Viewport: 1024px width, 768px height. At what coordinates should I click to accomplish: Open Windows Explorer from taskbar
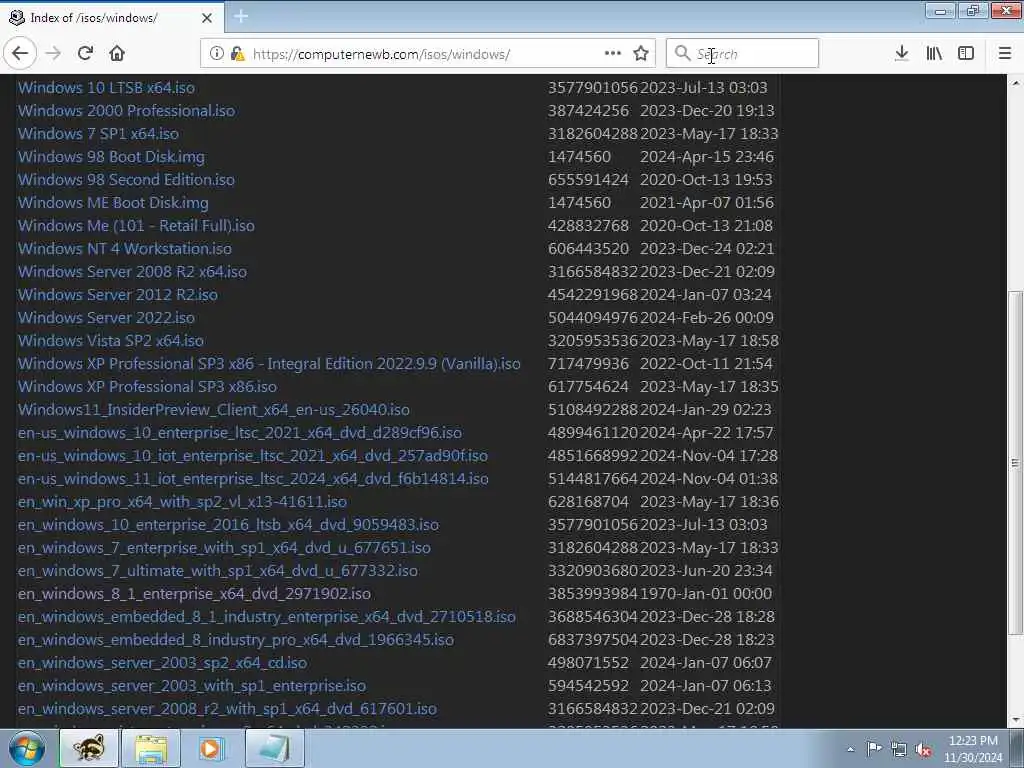point(151,748)
